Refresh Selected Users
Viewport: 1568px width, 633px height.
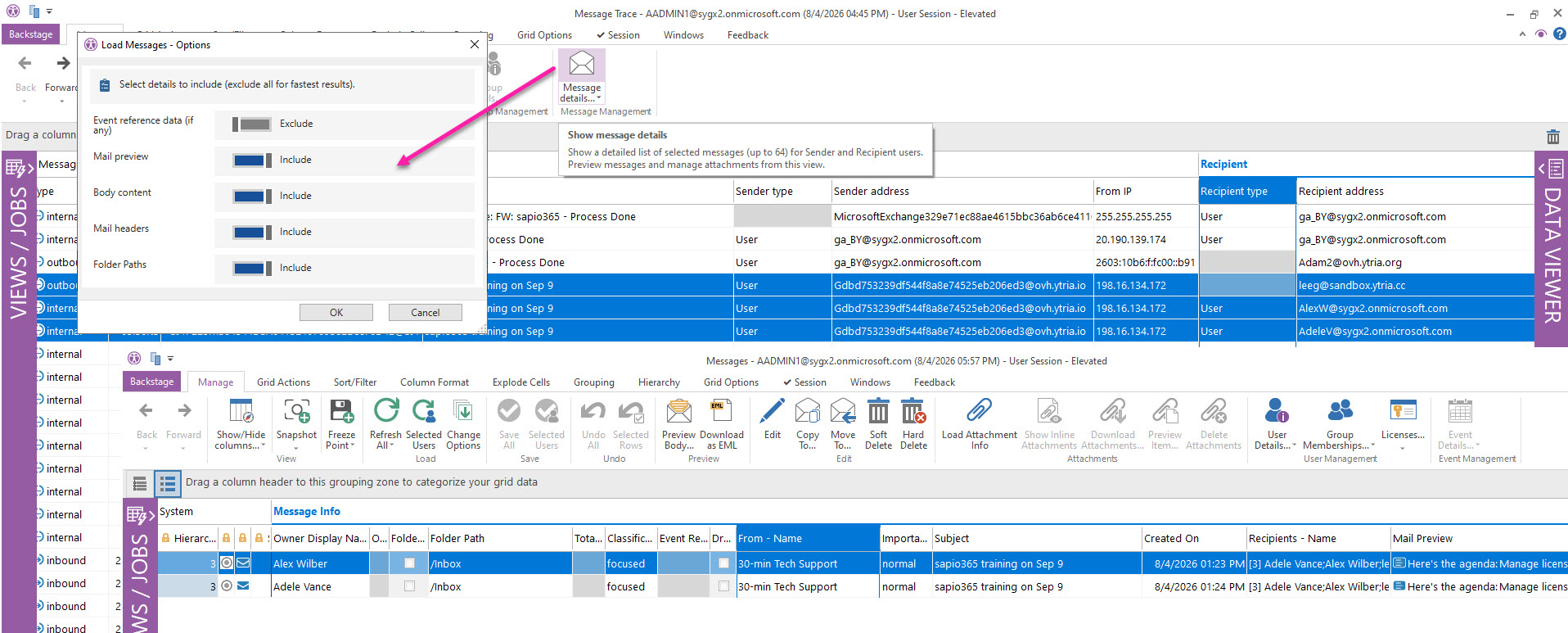(x=423, y=424)
